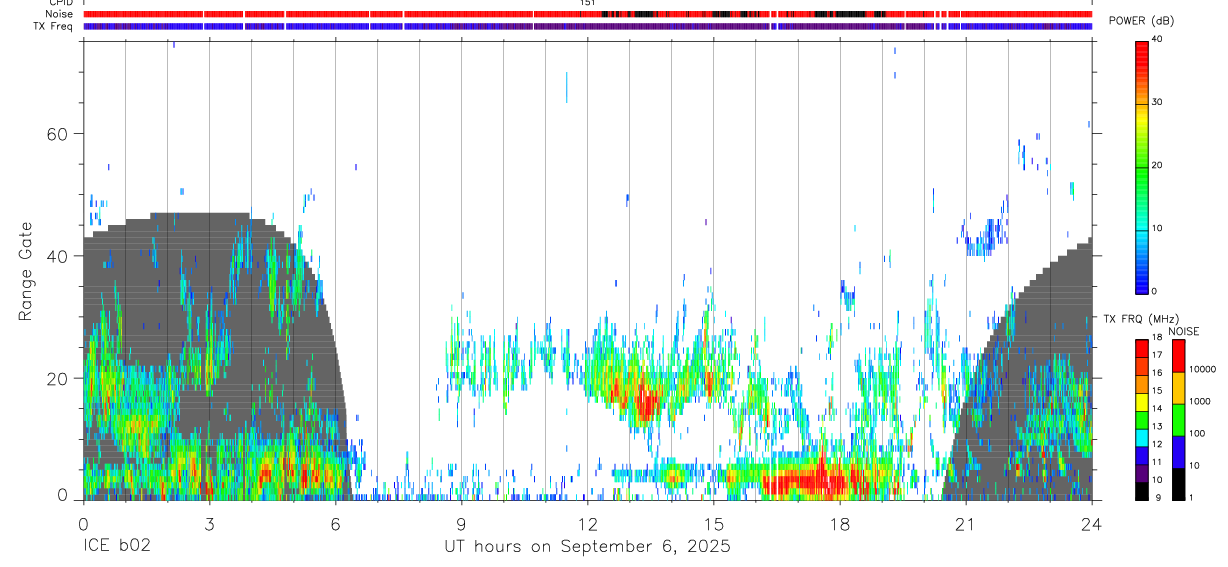Click the 60 tick label on Range Gate axis

59,134
